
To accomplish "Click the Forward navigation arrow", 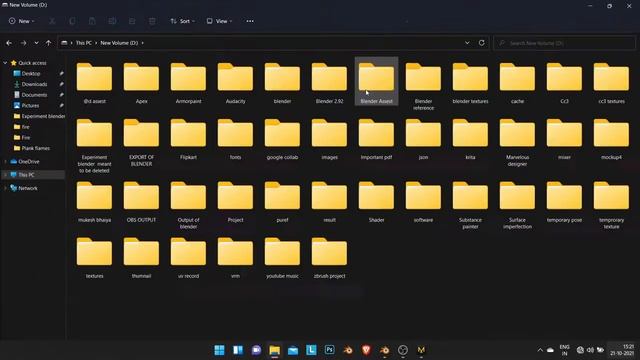I will (x=23, y=43).
